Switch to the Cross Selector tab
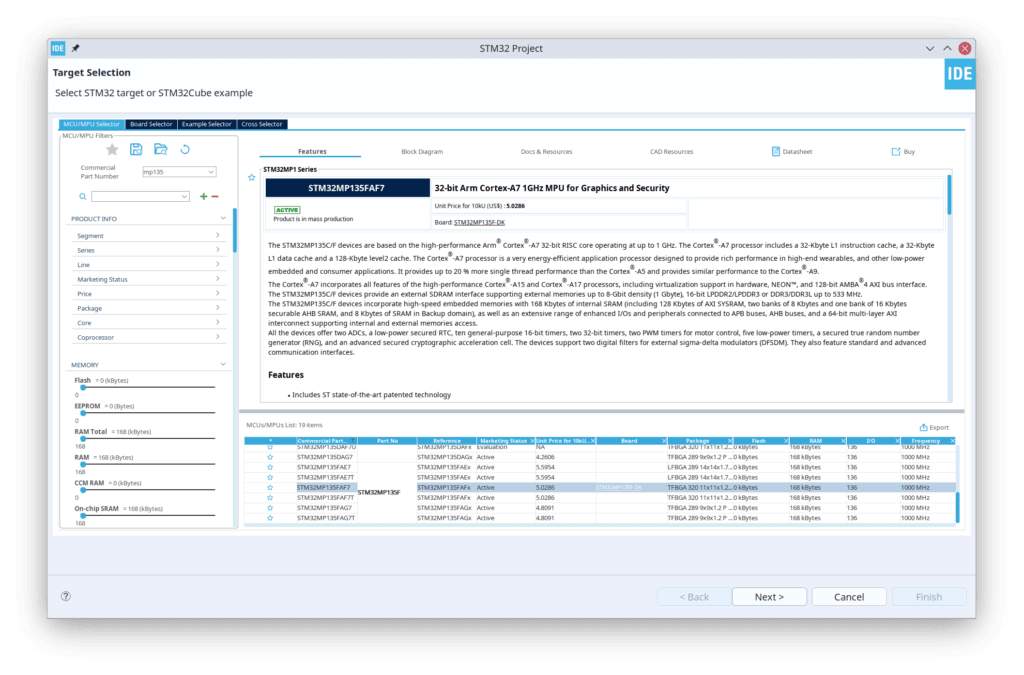 click(x=262, y=124)
